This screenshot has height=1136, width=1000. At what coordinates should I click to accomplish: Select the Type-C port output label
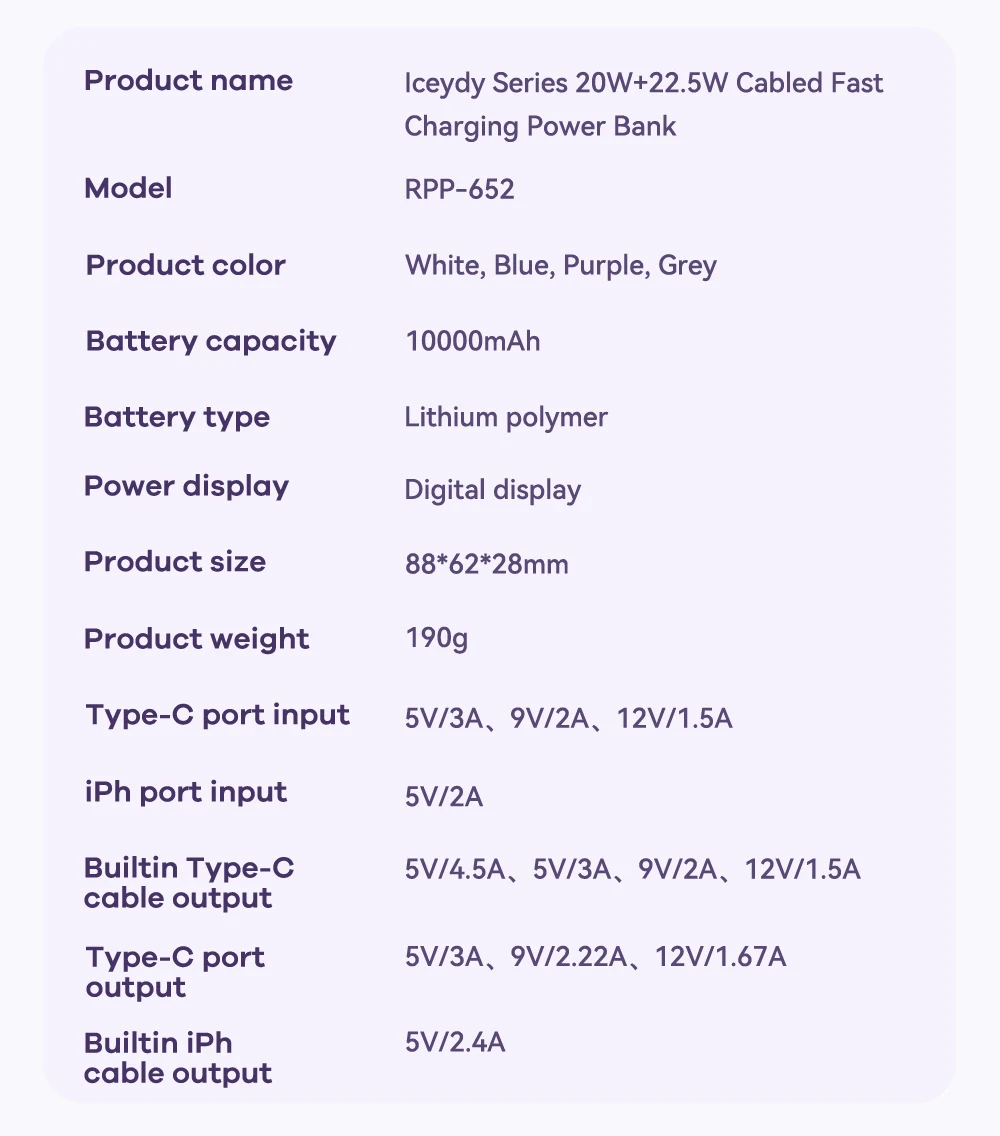coord(175,972)
